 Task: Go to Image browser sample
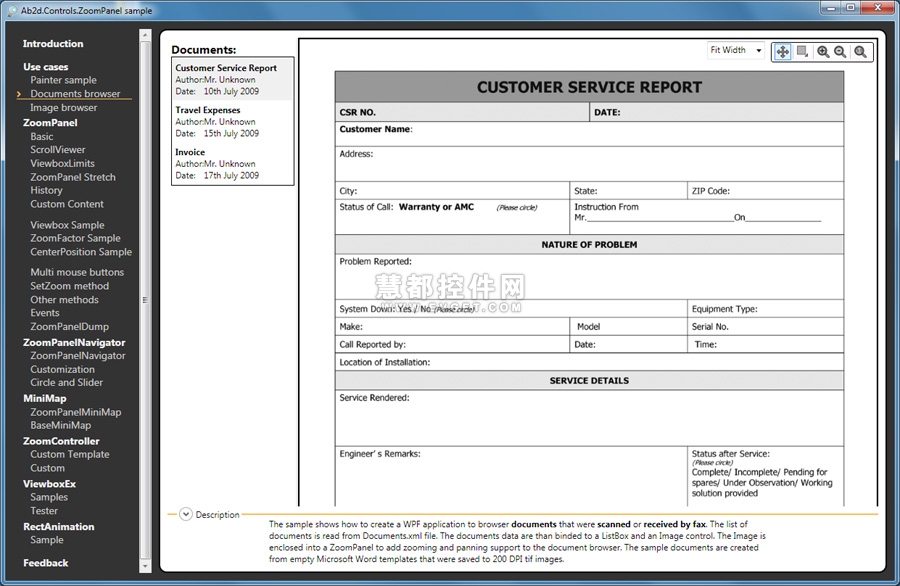[63, 108]
